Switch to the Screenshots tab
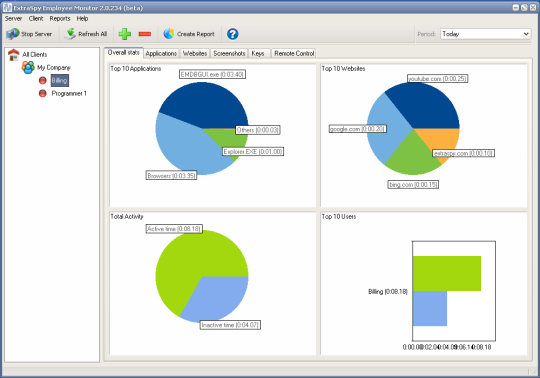The width and height of the screenshot is (540, 378). point(229,53)
